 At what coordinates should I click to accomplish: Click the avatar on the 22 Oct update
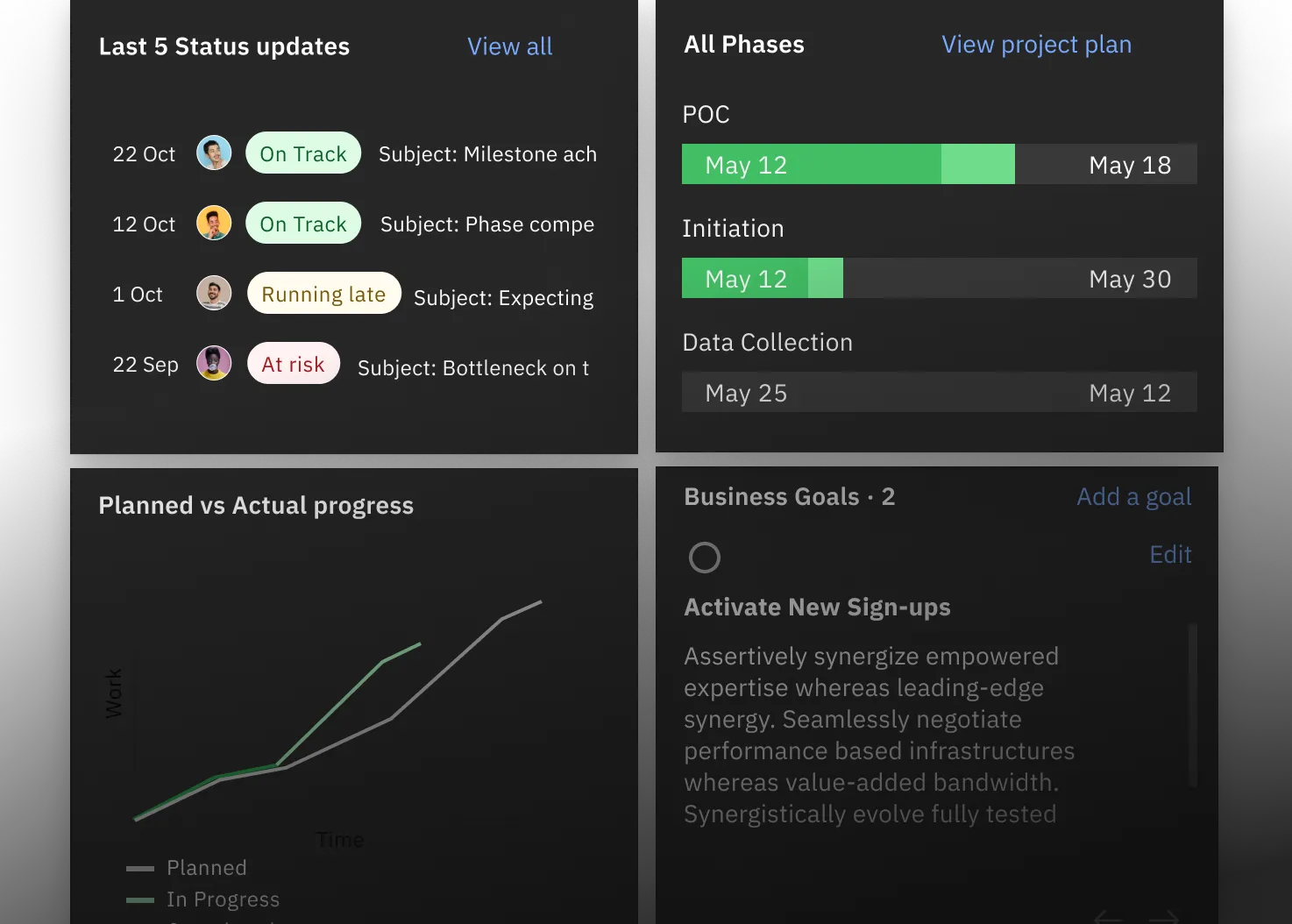[x=214, y=153]
